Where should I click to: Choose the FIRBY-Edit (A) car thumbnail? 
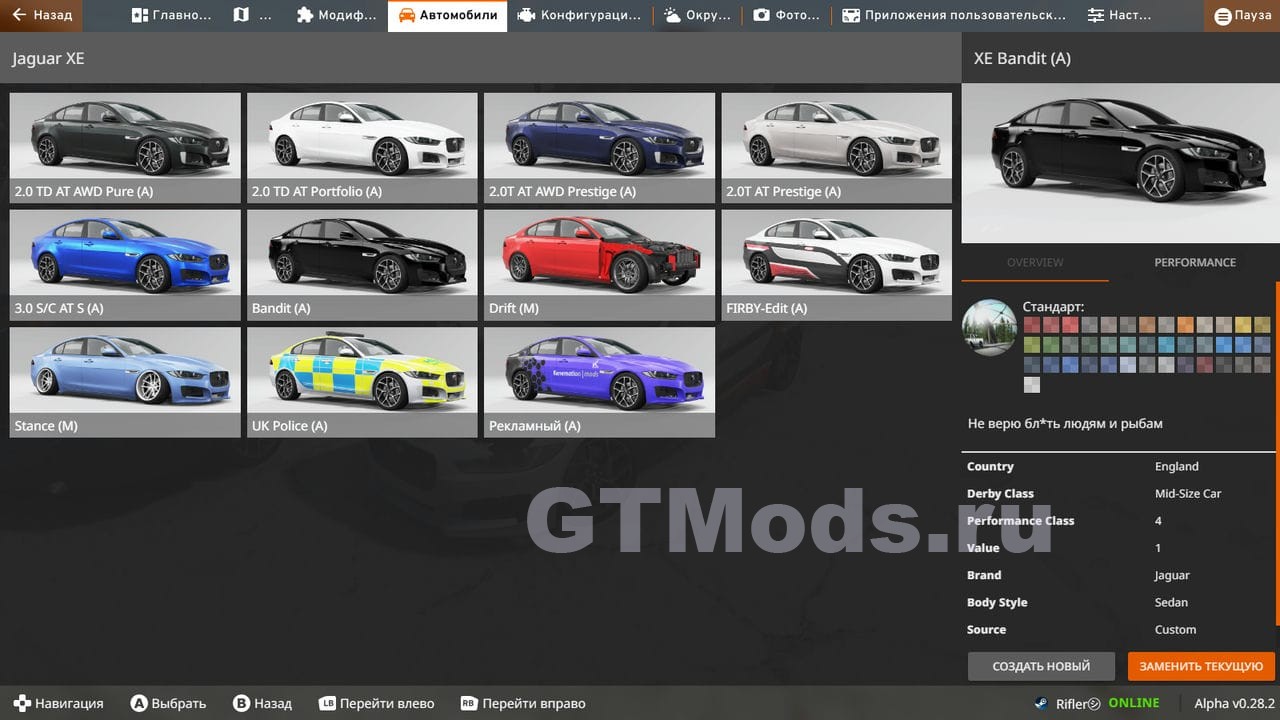tap(836, 264)
